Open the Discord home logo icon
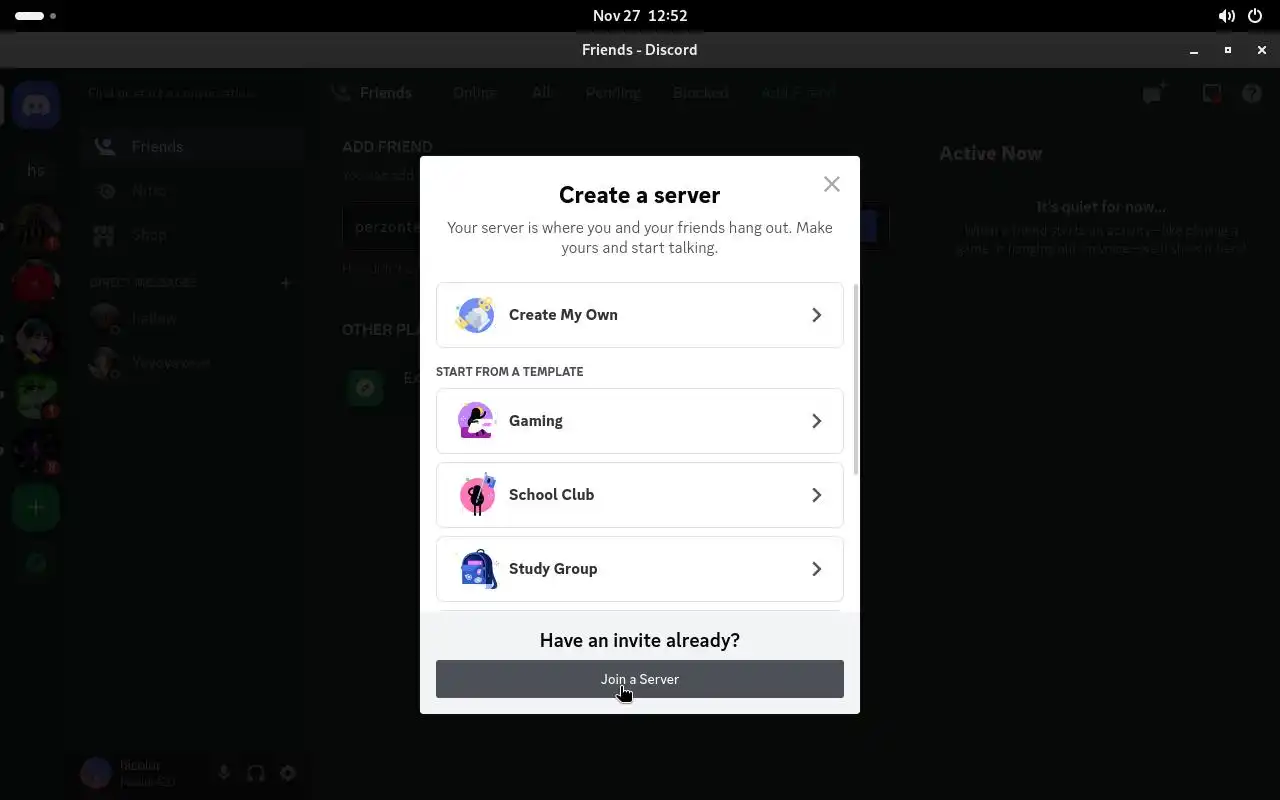The height and width of the screenshot is (800, 1280). [36, 105]
